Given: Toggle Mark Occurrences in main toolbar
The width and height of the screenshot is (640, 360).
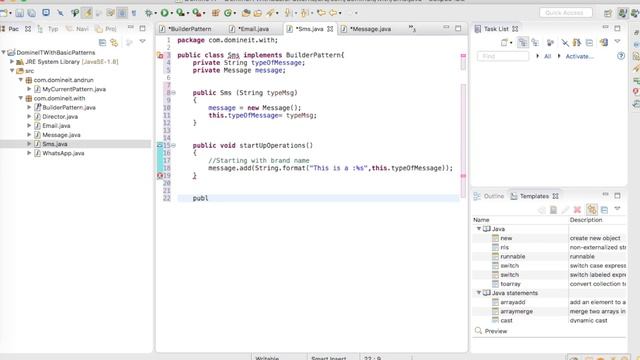Looking at the screenshot, I should tap(87, 13).
